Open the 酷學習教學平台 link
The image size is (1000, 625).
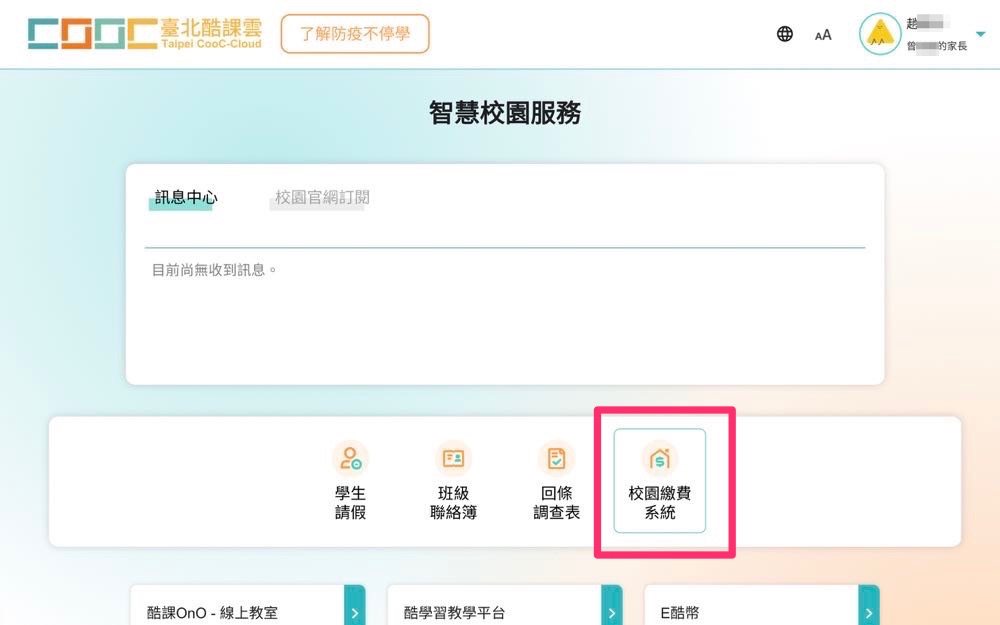[x=454, y=613]
